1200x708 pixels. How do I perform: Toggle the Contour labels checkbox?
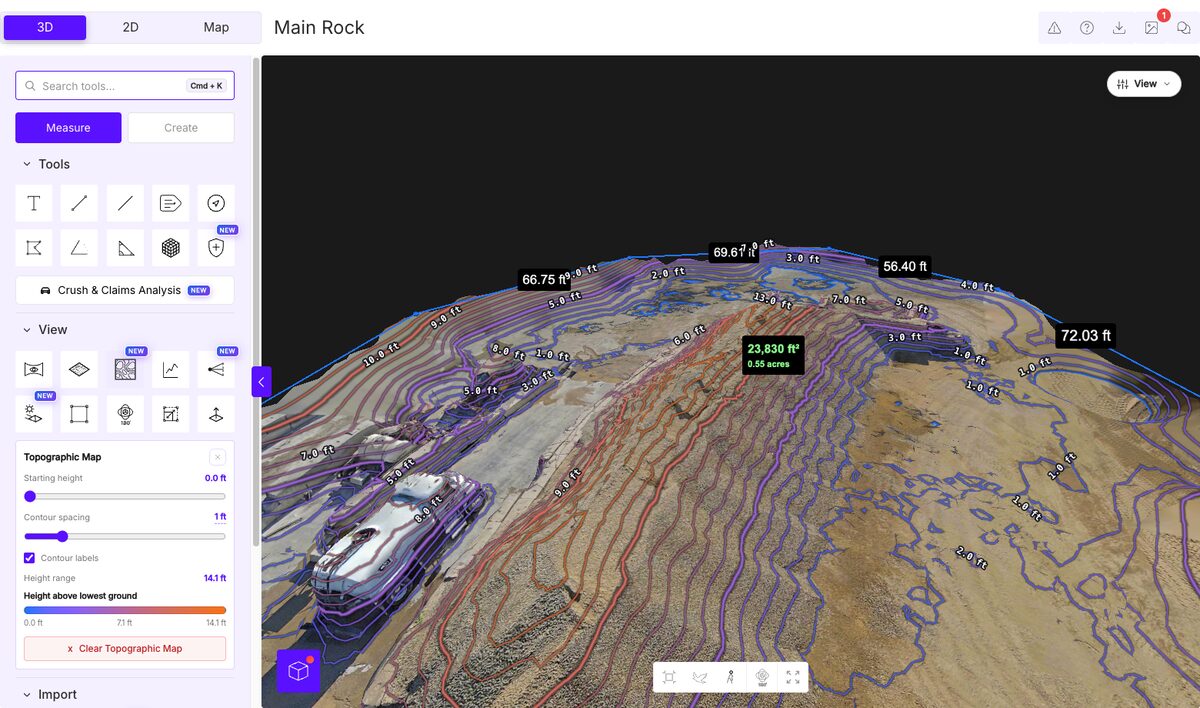(30, 558)
